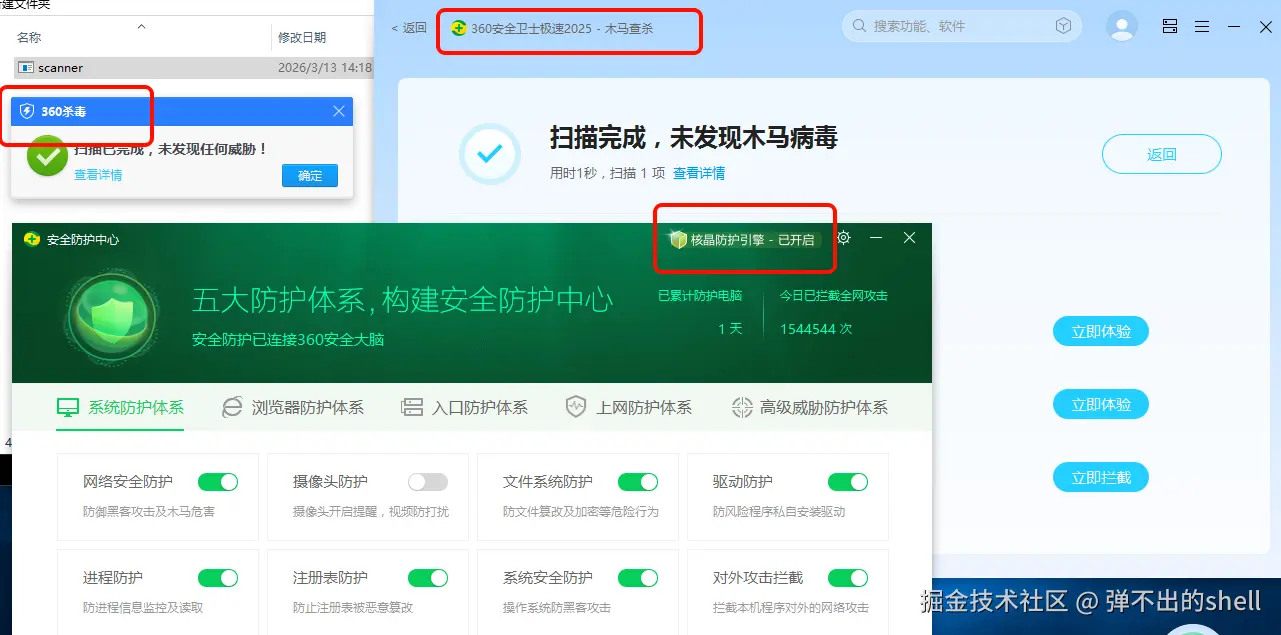The width and height of the screenshot is (1281, 635).
Task: Click the green check icon in 360杀毒 popup
Action: tap(47, 156)
